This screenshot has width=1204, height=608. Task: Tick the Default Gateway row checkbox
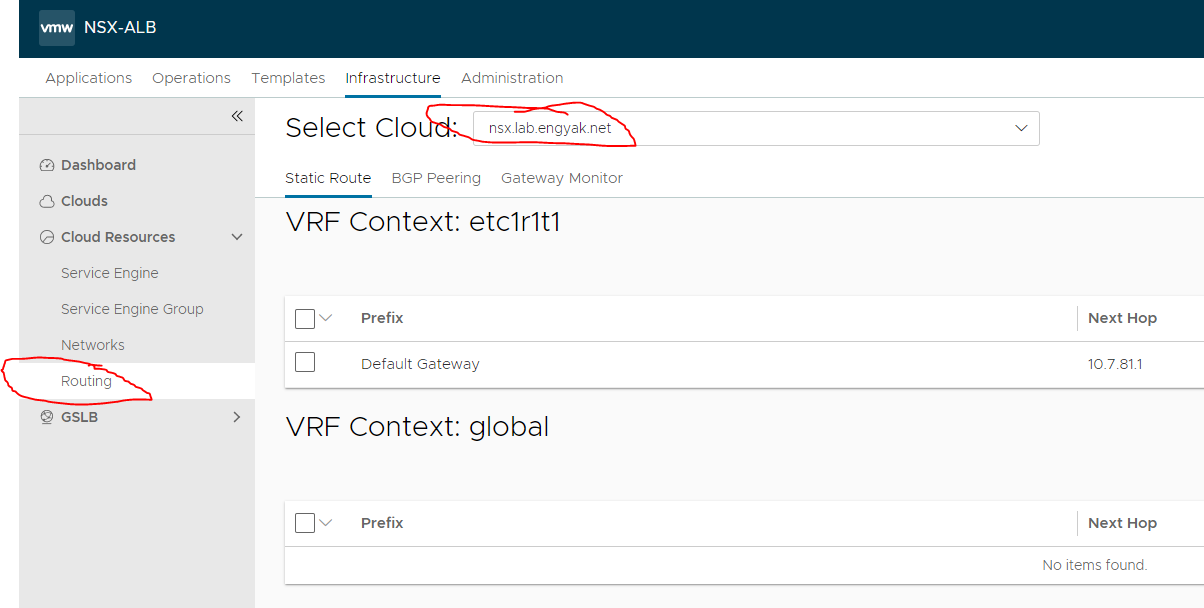click(305, 363)
